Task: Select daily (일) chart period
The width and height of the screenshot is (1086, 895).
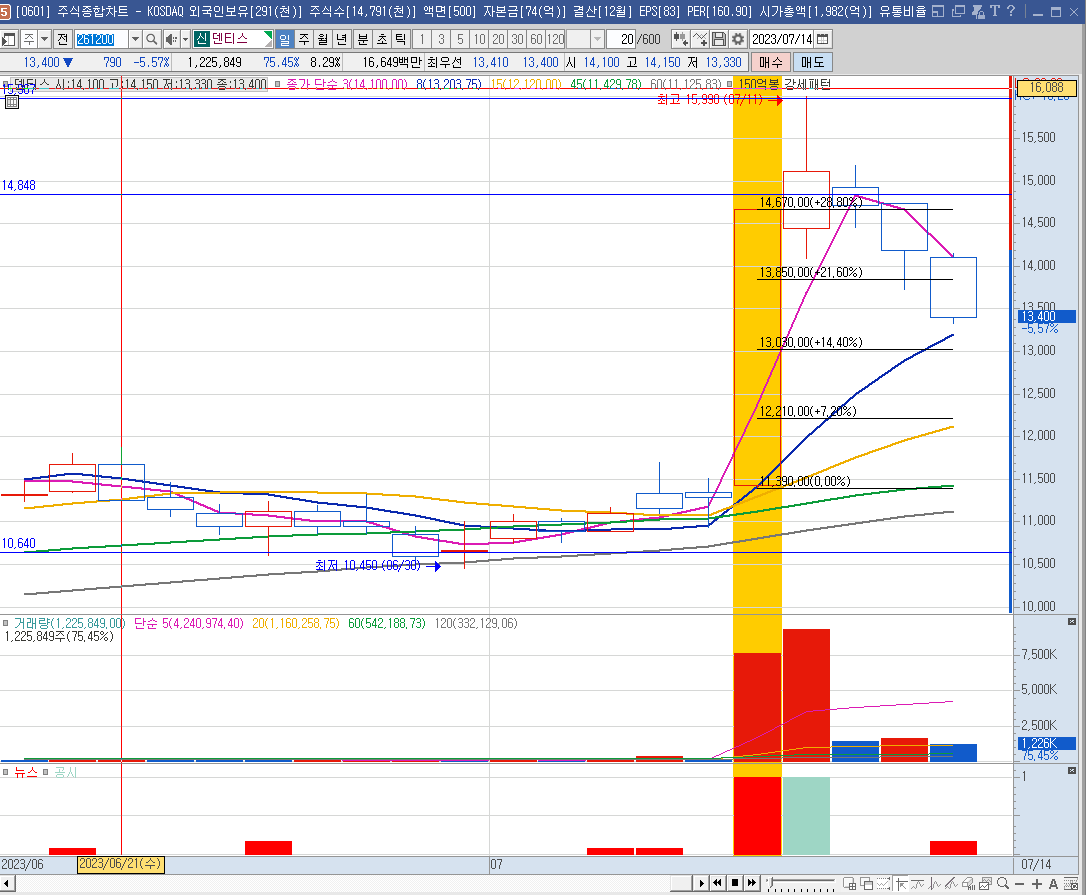Action: click(285, 39)
